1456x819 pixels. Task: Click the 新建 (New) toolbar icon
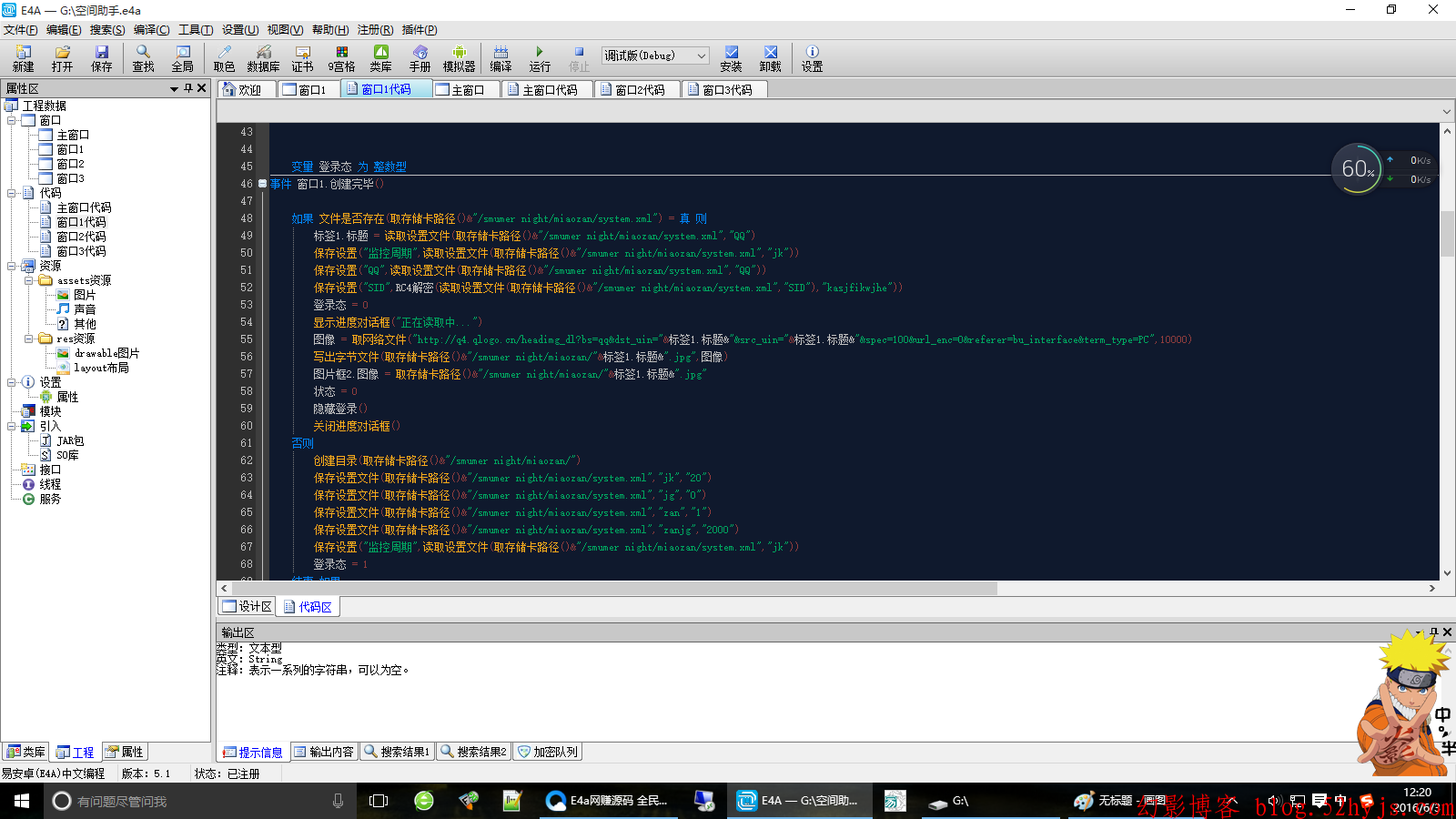click(23, 58)
